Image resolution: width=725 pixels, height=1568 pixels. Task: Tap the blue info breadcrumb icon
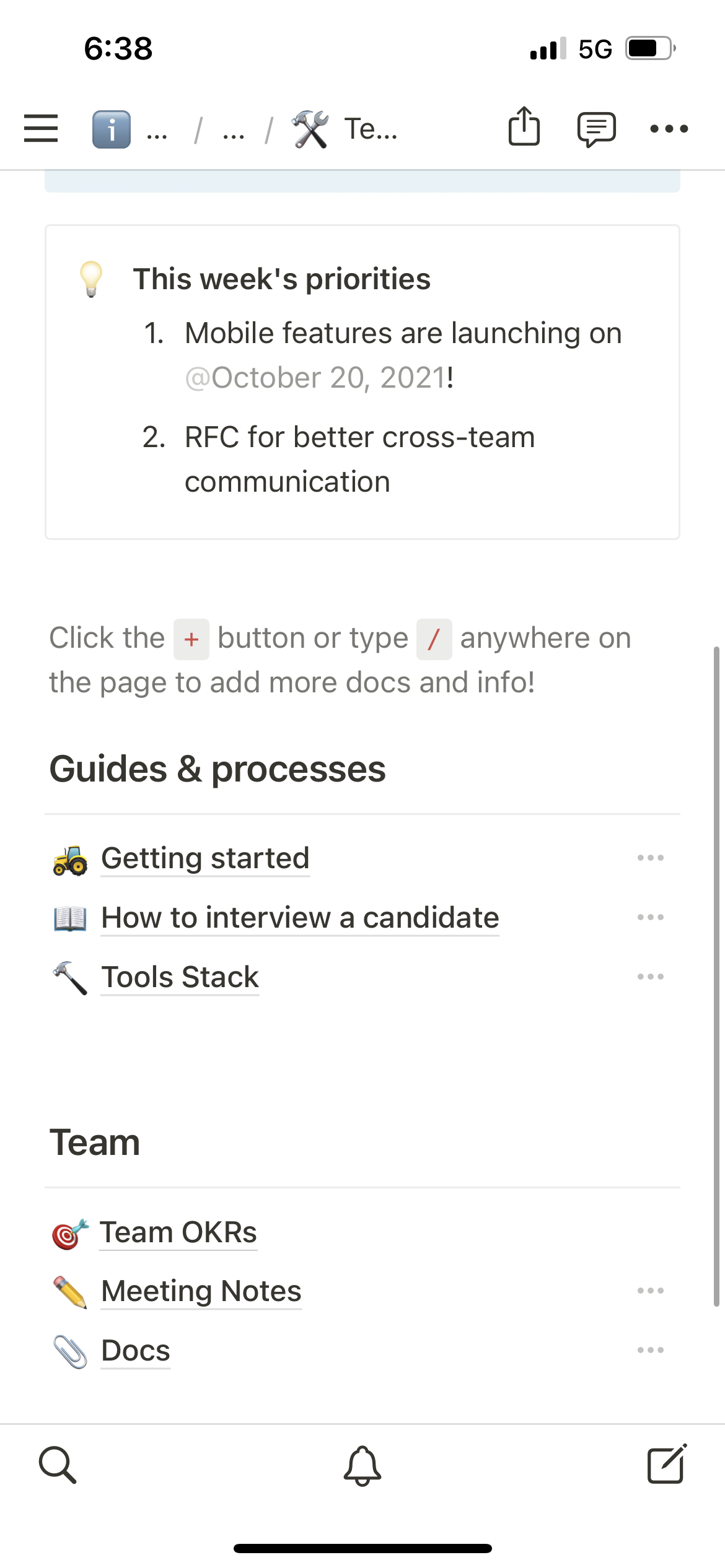[112, 129]
